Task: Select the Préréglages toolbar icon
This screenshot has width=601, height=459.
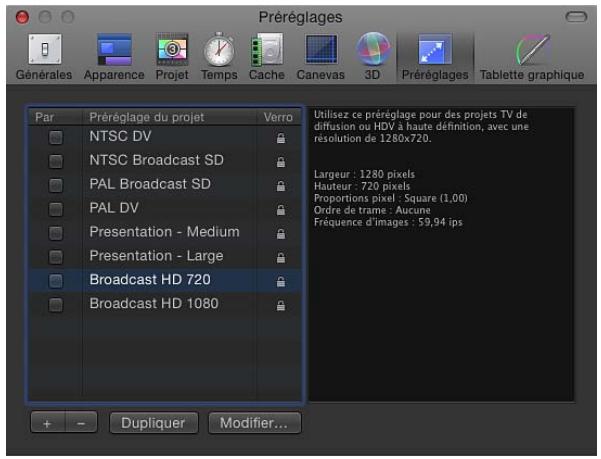Action: point(435,49)
